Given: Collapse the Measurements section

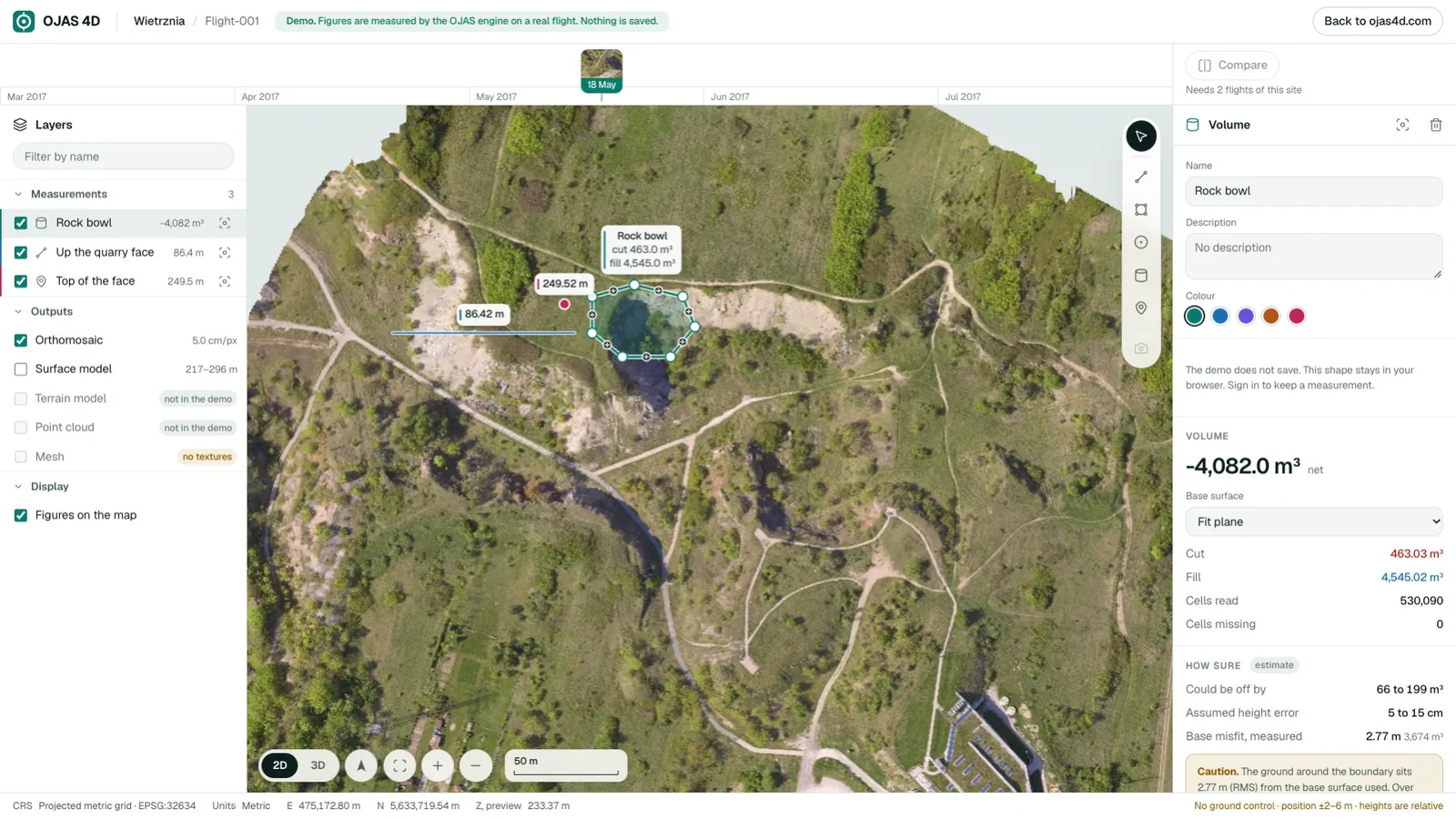Looking at the screenshot, I should pyautogui.click(x=18, y=194).
